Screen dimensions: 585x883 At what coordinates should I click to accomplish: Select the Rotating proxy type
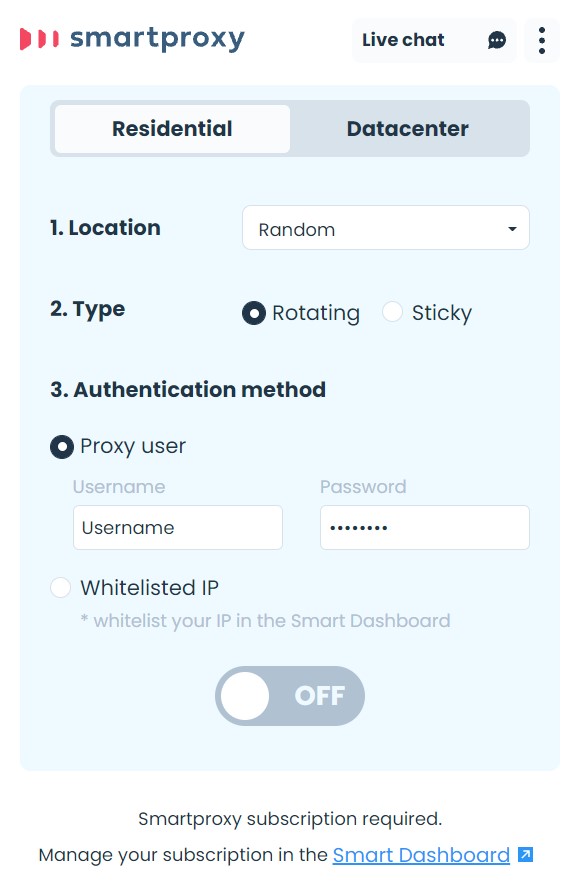254,313
